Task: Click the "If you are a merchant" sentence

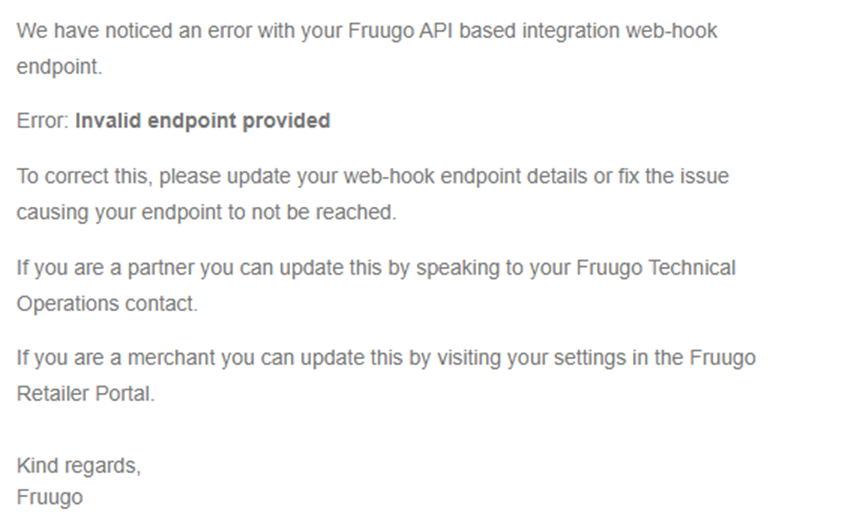Action: click(x=386, y=358)
